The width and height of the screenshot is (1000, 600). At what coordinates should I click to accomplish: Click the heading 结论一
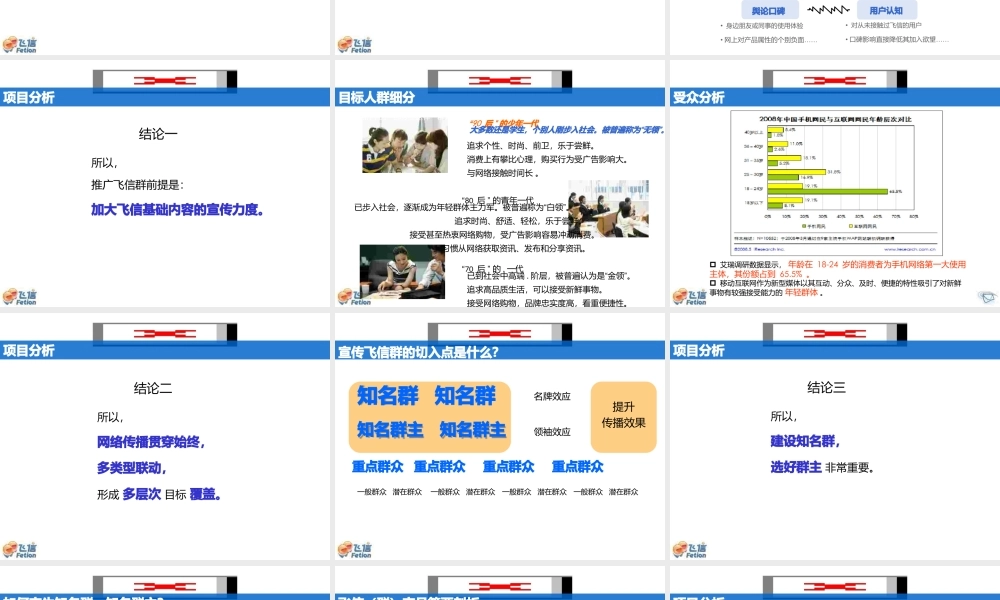click(158, 134)
